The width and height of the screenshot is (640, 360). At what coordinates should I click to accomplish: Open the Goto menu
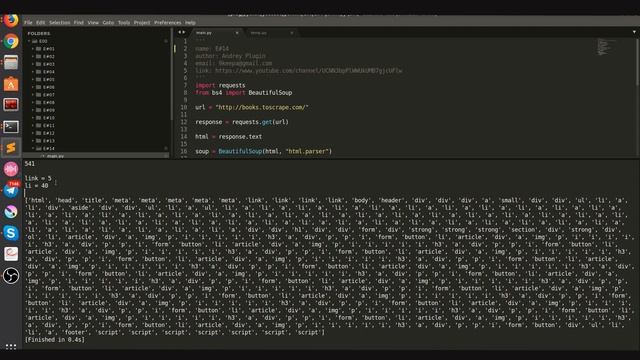pyautogui.click(x=108, y=22)
